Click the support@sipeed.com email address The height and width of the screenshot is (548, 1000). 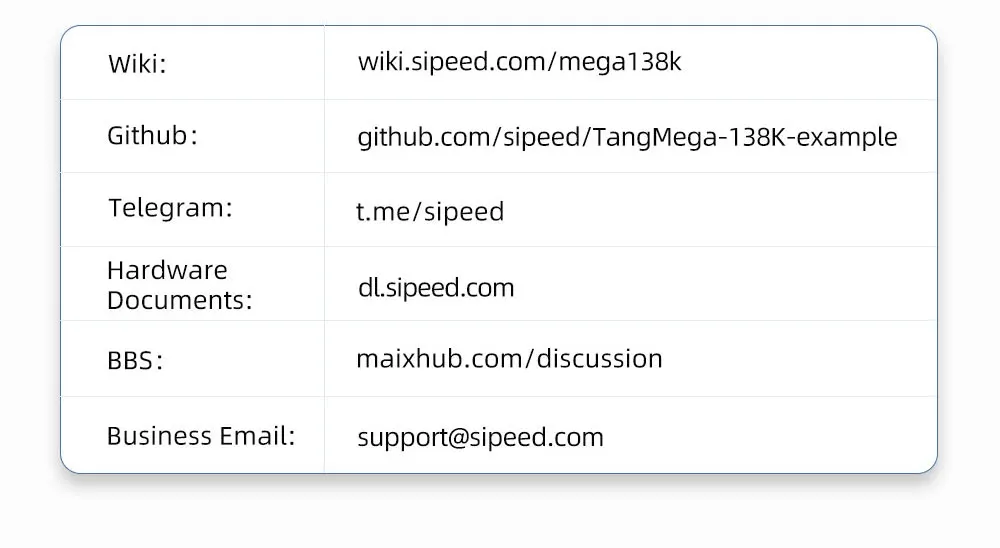click(x=480, y=438)
